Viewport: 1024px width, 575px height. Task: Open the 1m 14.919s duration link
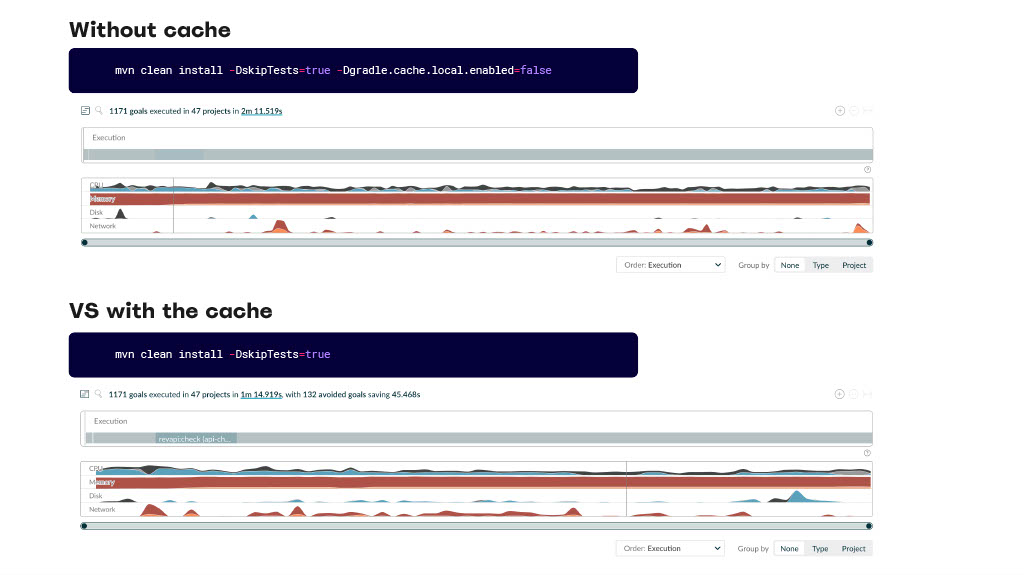[261, 395]
